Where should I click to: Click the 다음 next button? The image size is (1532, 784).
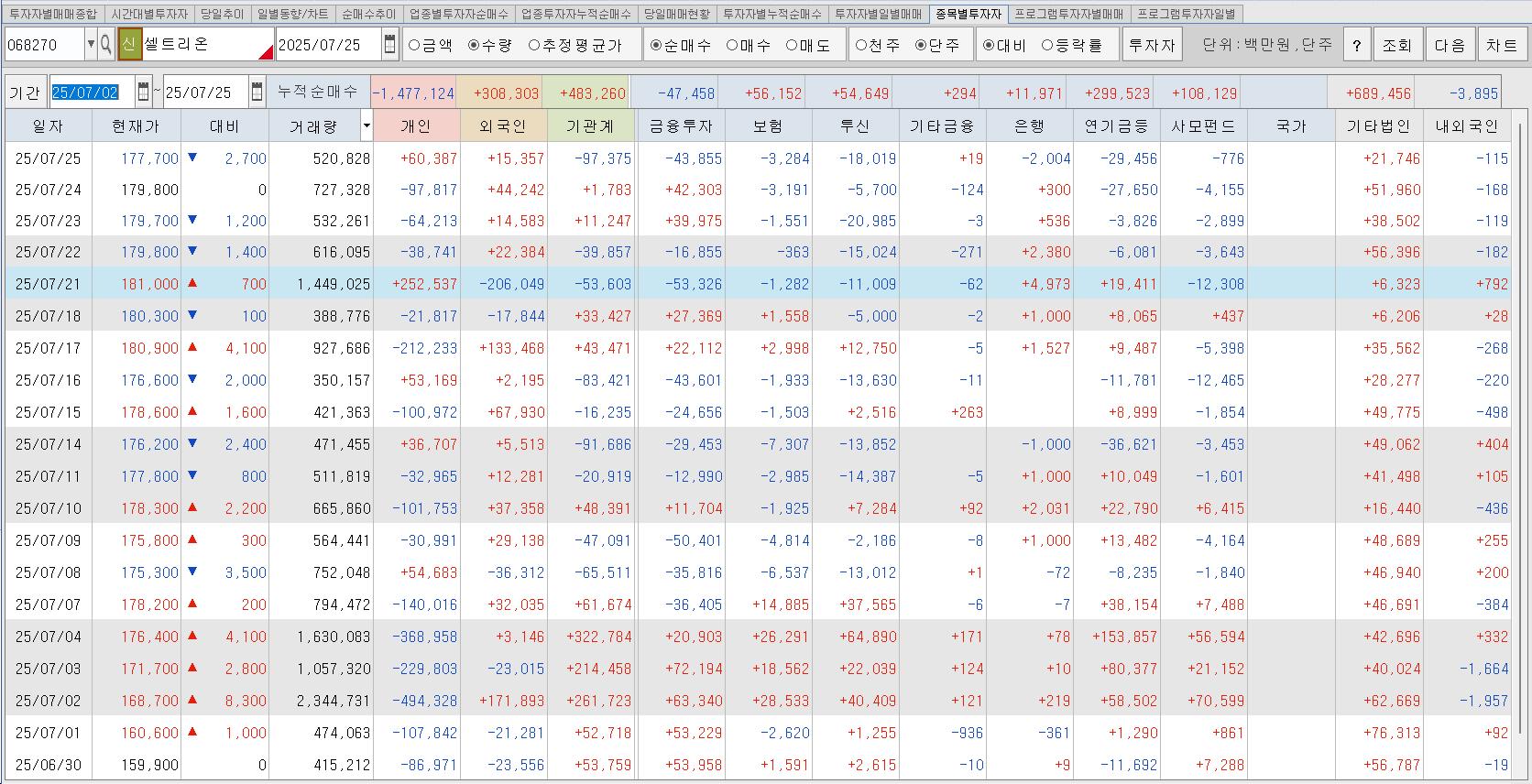pos(1450,45)
